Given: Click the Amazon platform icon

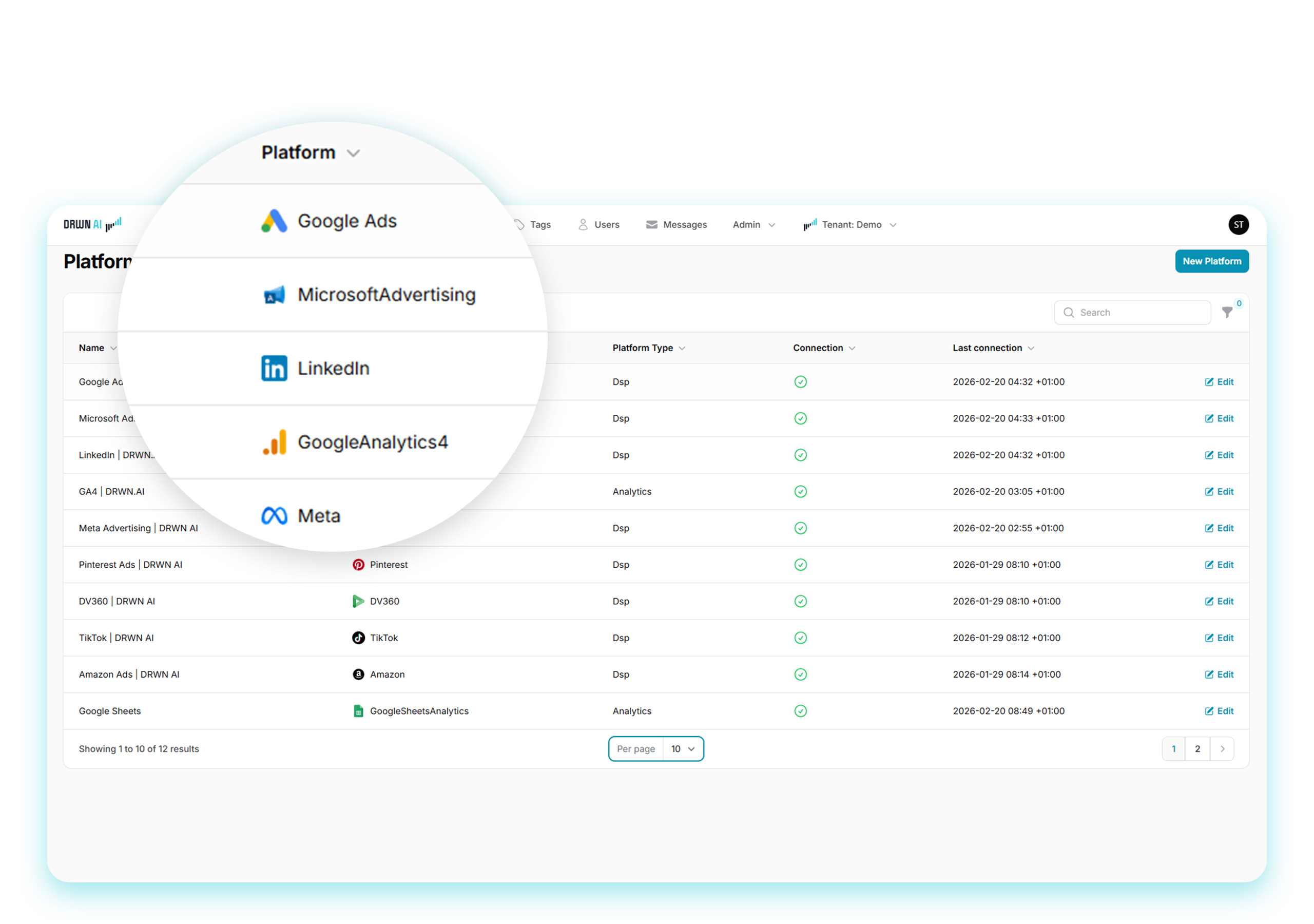Looking at the screenshot, I should pos(358,675).
